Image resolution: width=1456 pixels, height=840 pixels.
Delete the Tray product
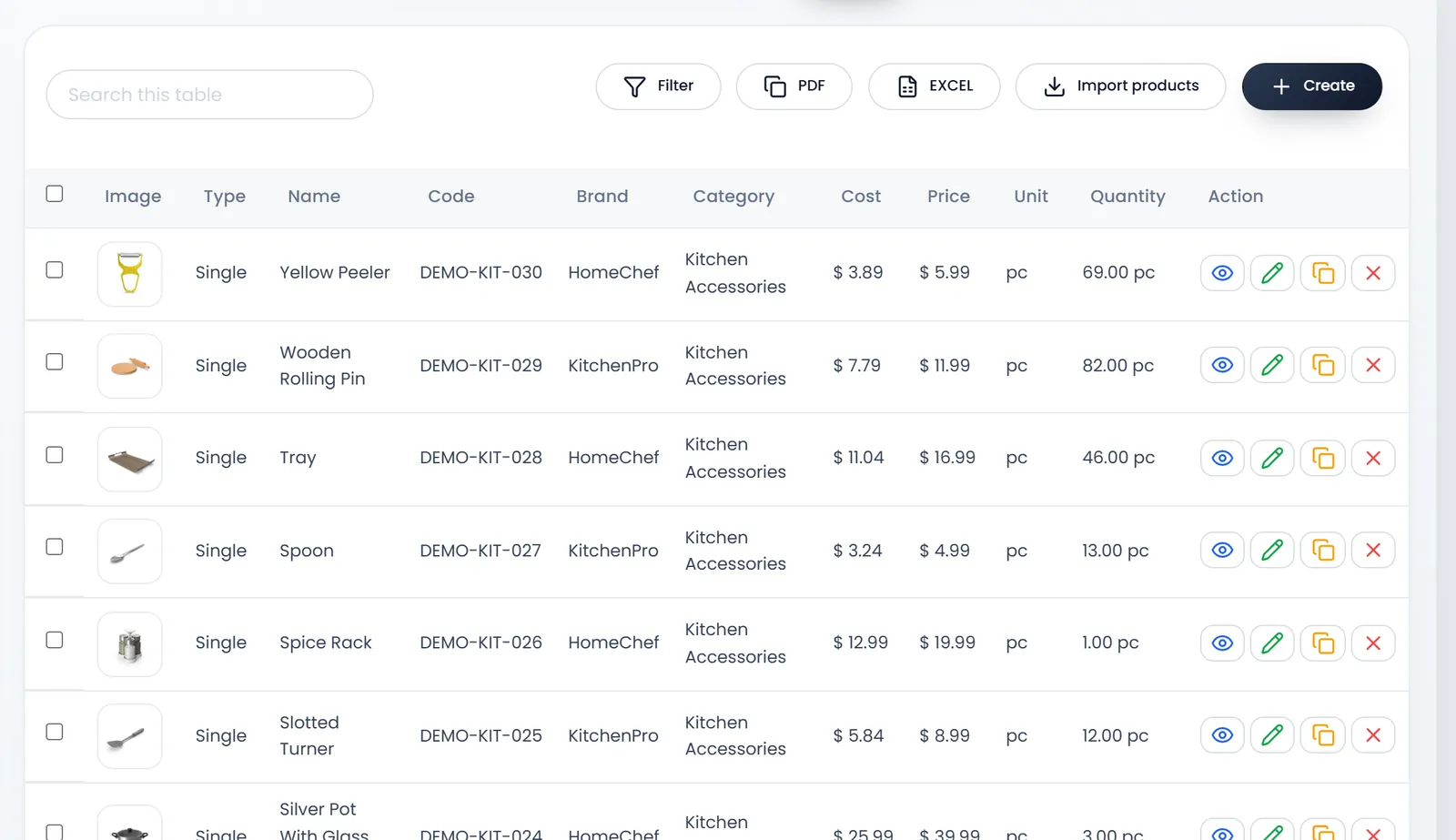[x=1373, y=458]
